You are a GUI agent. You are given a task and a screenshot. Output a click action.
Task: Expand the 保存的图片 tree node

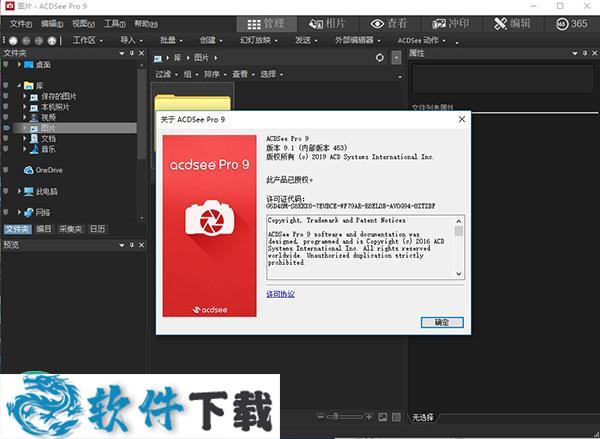[25, 96]
